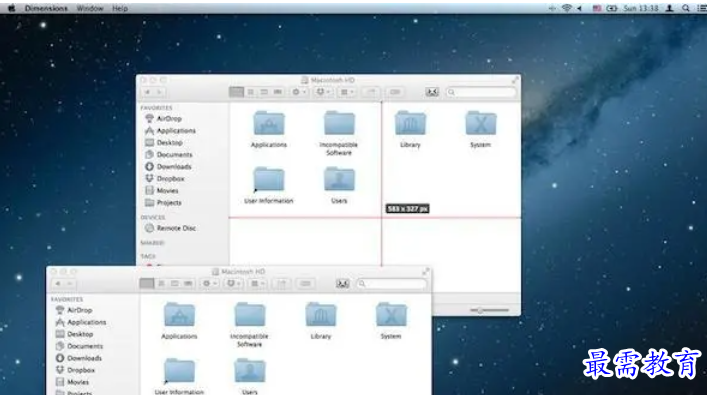Switch background window to column view
The height and width of the screenshot is (395, 707).
(x=264, y=92)
